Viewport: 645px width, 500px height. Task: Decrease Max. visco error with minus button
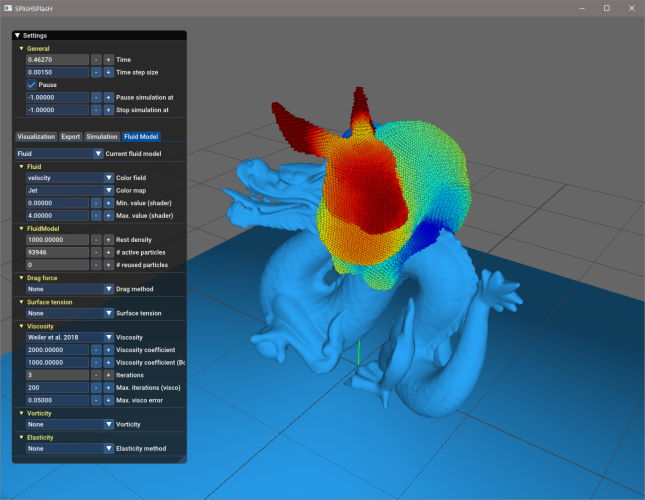(96, 399)
